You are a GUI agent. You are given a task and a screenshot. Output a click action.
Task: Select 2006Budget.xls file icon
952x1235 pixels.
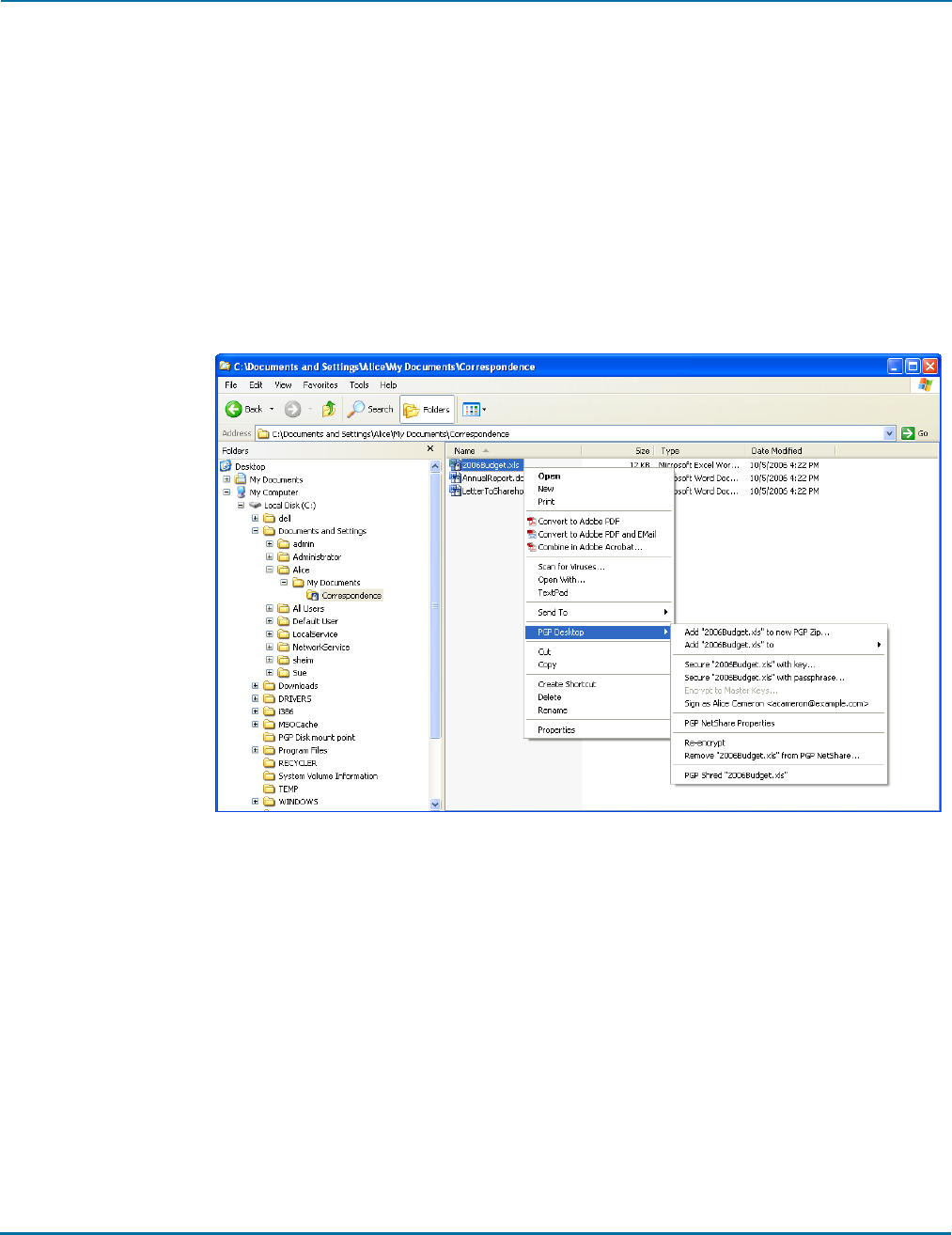(455, 464)
